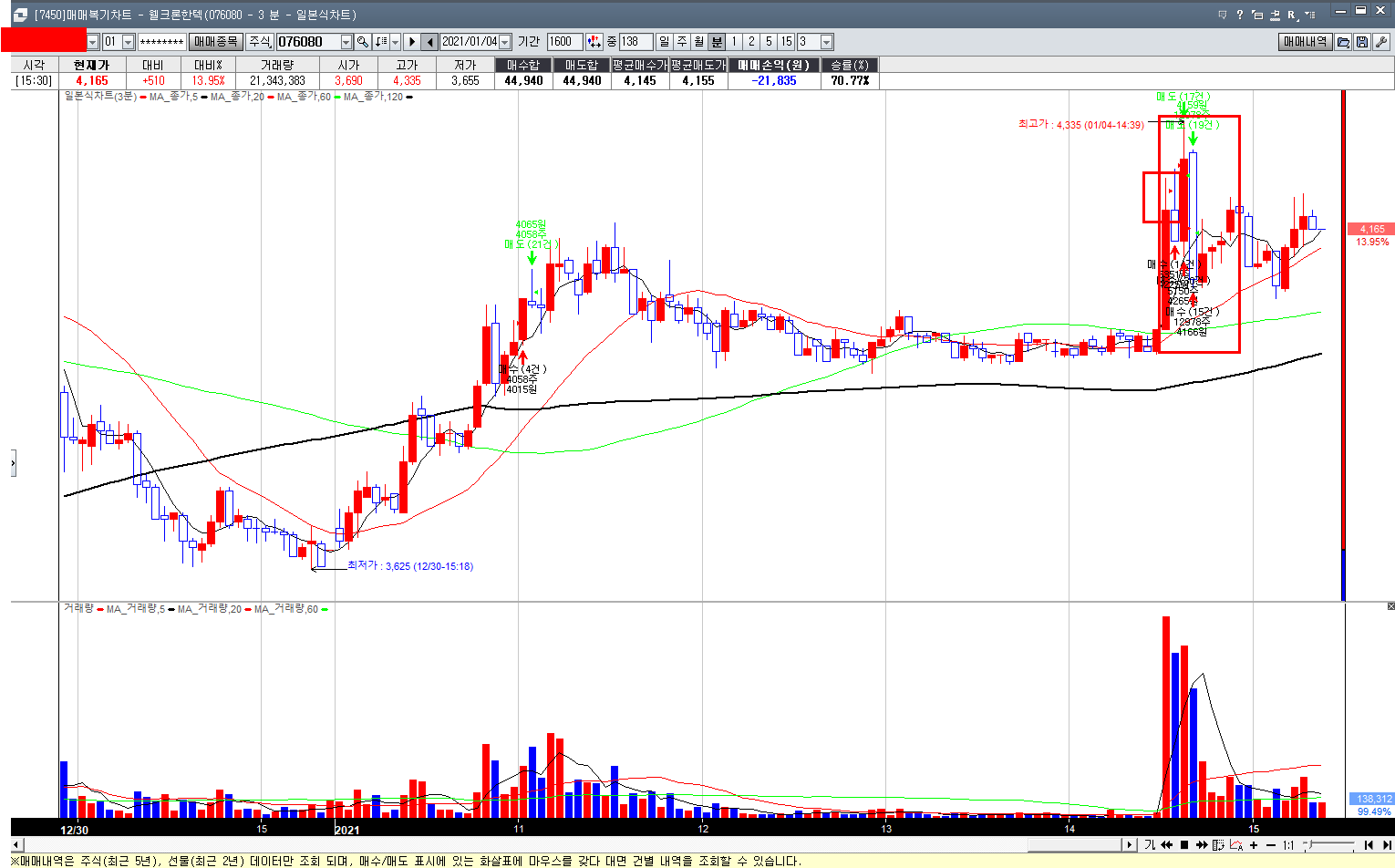Click the 주식 button
This screenshot has height=868, width=1395.
click(260, 42)
